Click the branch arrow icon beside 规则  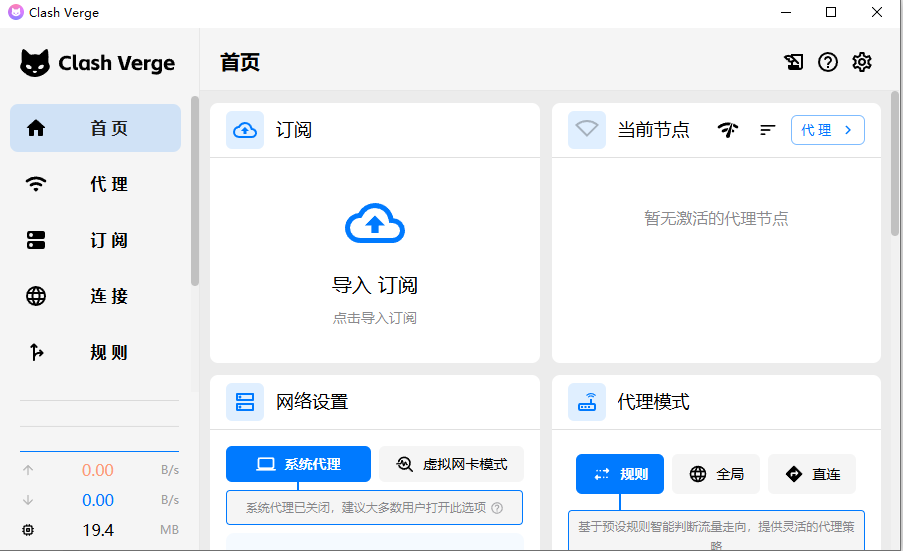[36, 352]
